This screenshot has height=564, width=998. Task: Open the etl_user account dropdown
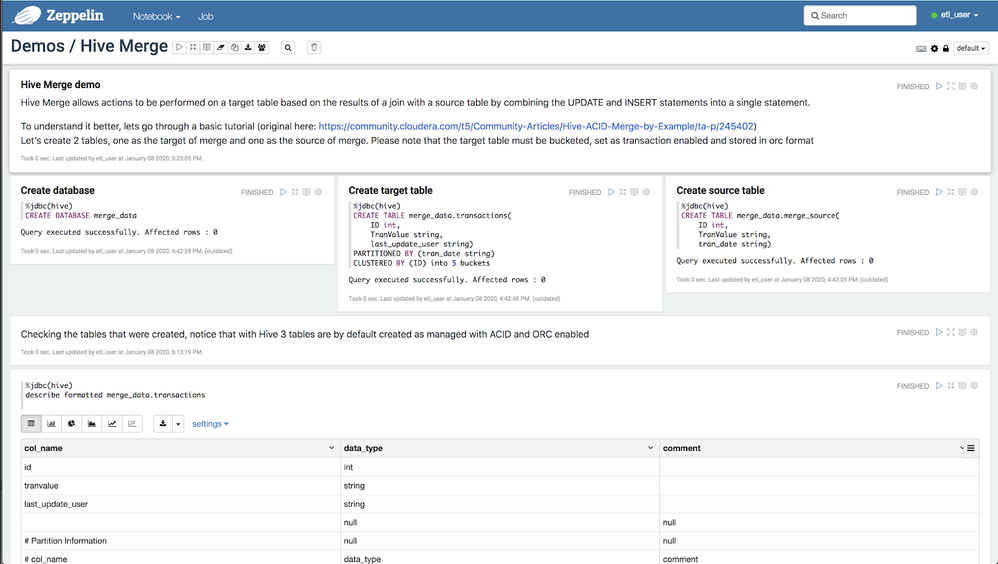(958, 16)
